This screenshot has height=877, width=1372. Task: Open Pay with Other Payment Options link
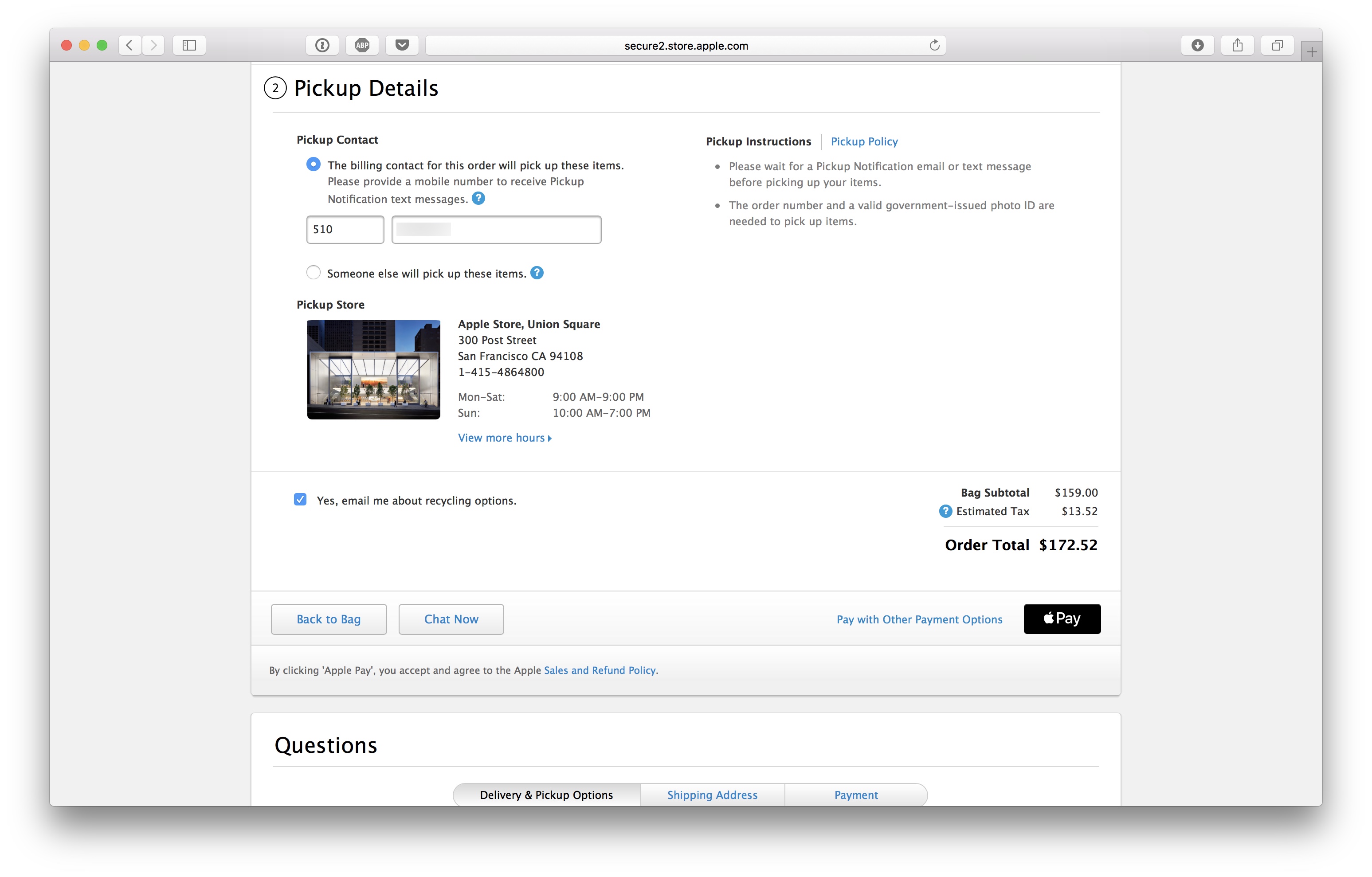pyautogui.click(x=919, y=619)
